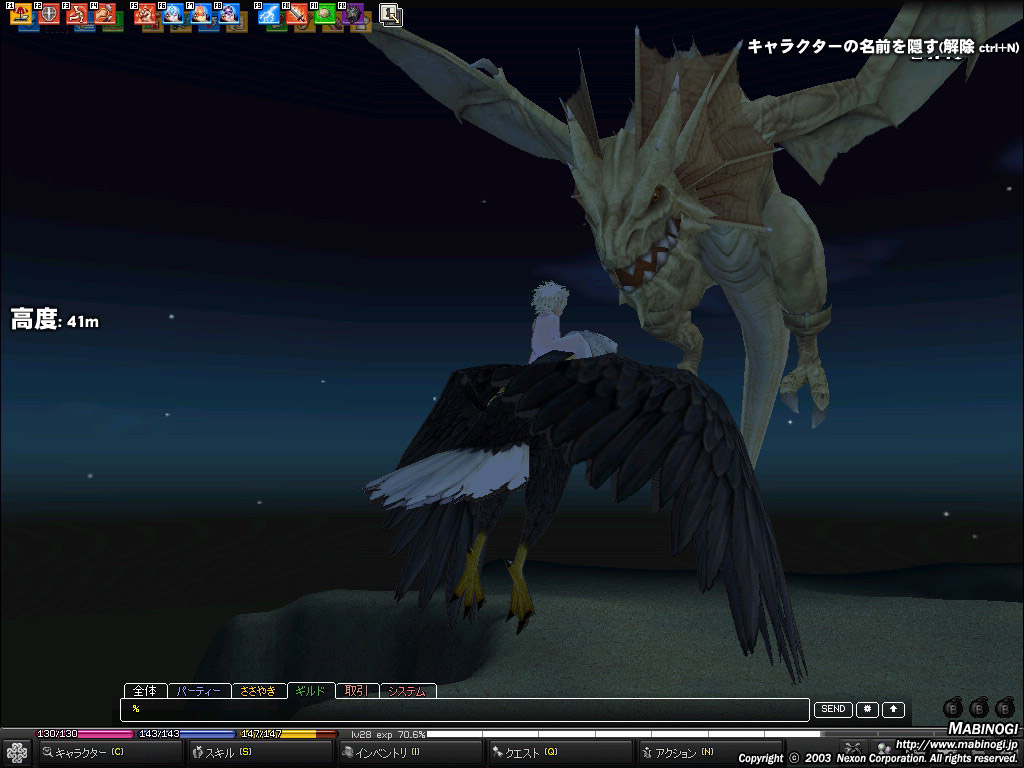The height and width of the screenshot is (768, 1024).
Task: Open the http://www.mabinogi.jp link
Action: [x=956, y=744]
